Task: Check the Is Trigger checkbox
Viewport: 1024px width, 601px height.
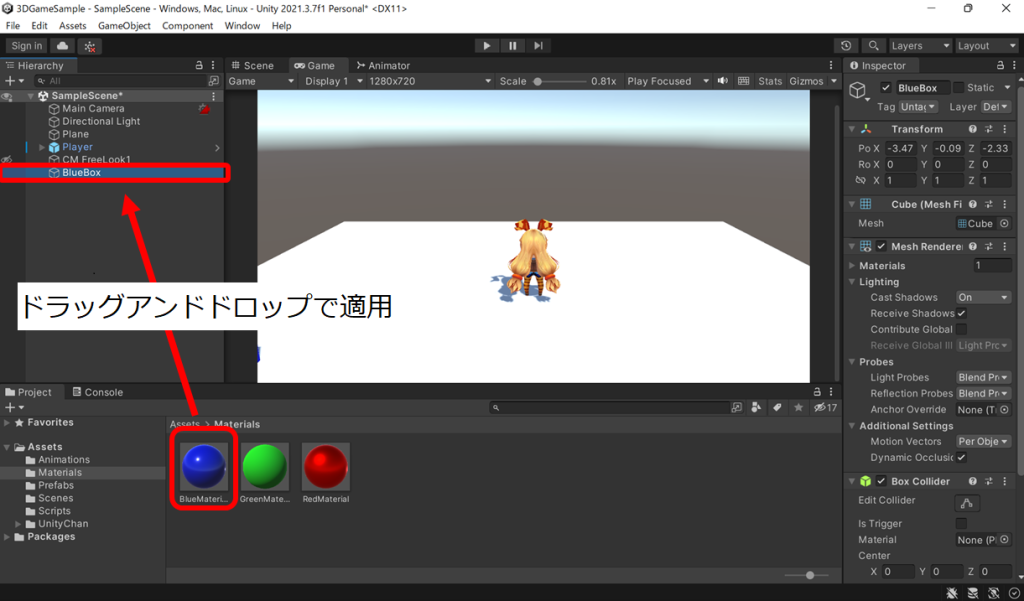Action: [962, 523]
